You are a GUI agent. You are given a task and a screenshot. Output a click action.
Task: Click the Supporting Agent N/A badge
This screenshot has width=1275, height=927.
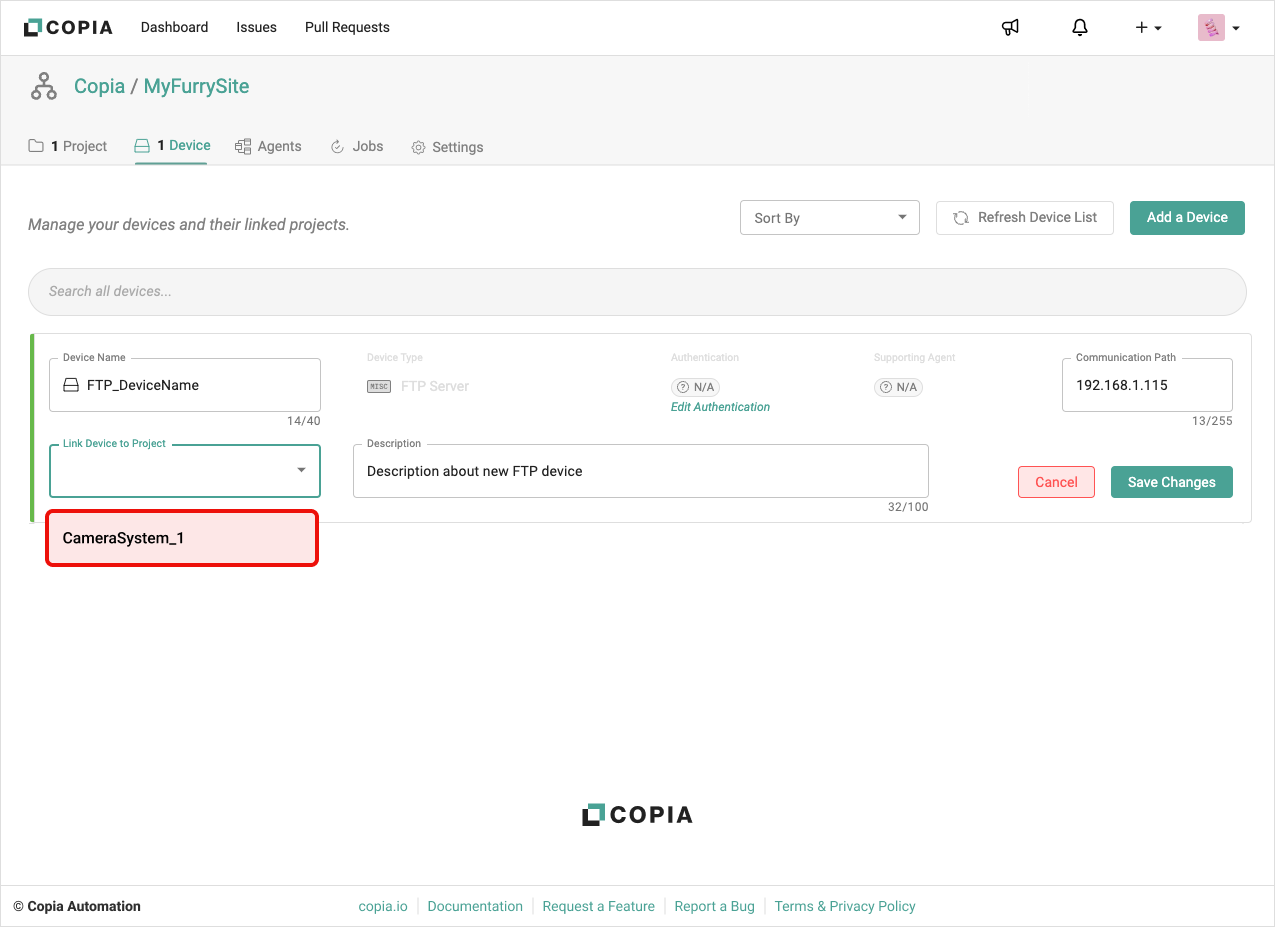[898, 387]
